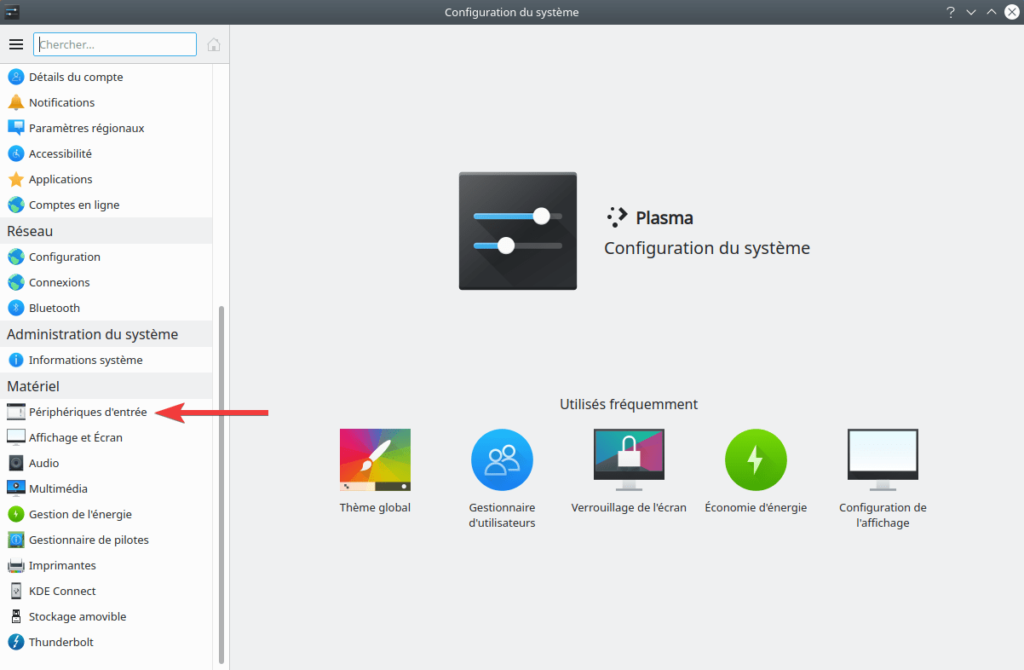Click the home icon beside search
The height and width of the screenshot is (670, 1024).
(214, 44)
